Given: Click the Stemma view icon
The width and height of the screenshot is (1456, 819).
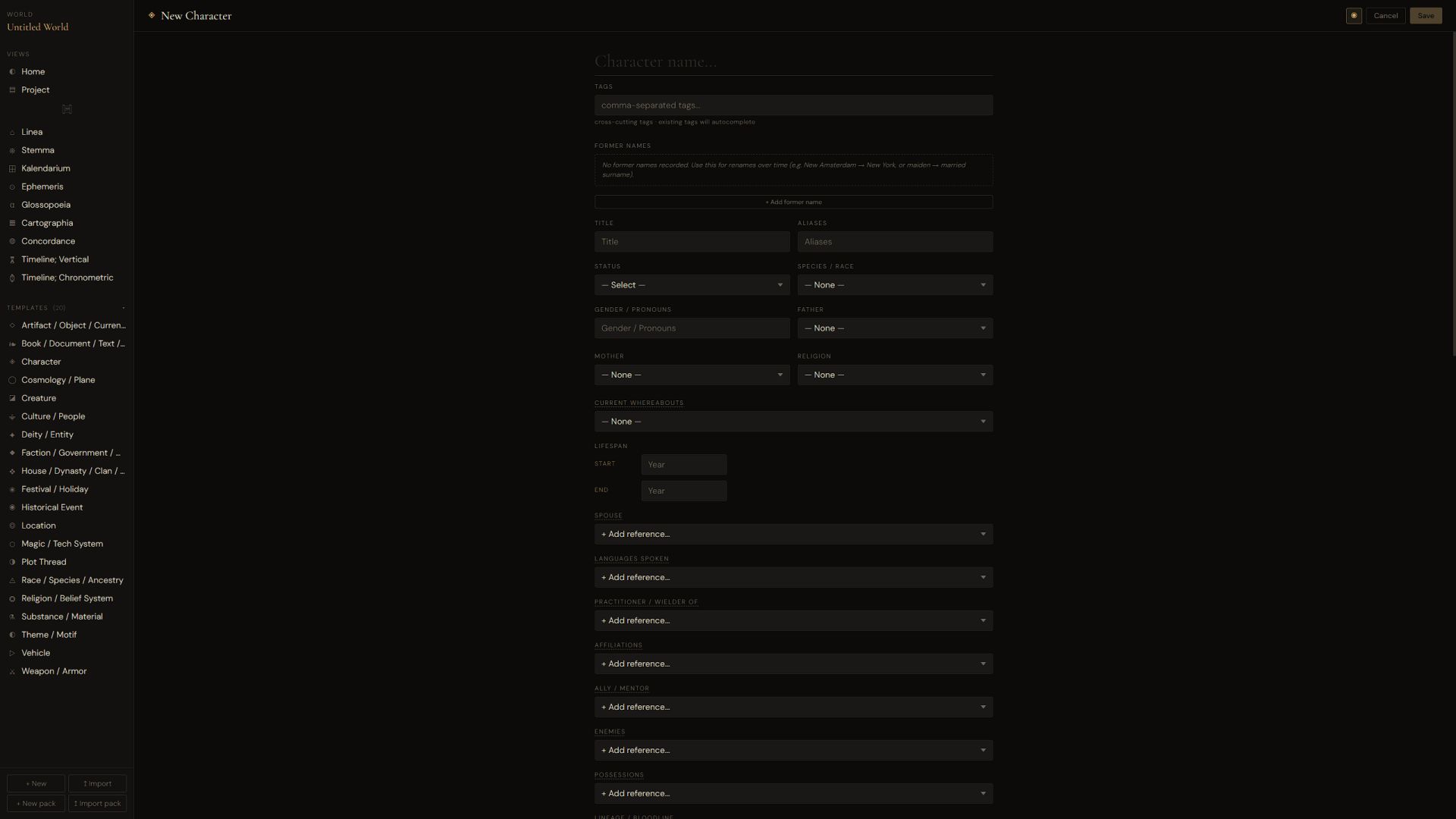Looking at the screenshot, I should (12, 151).
